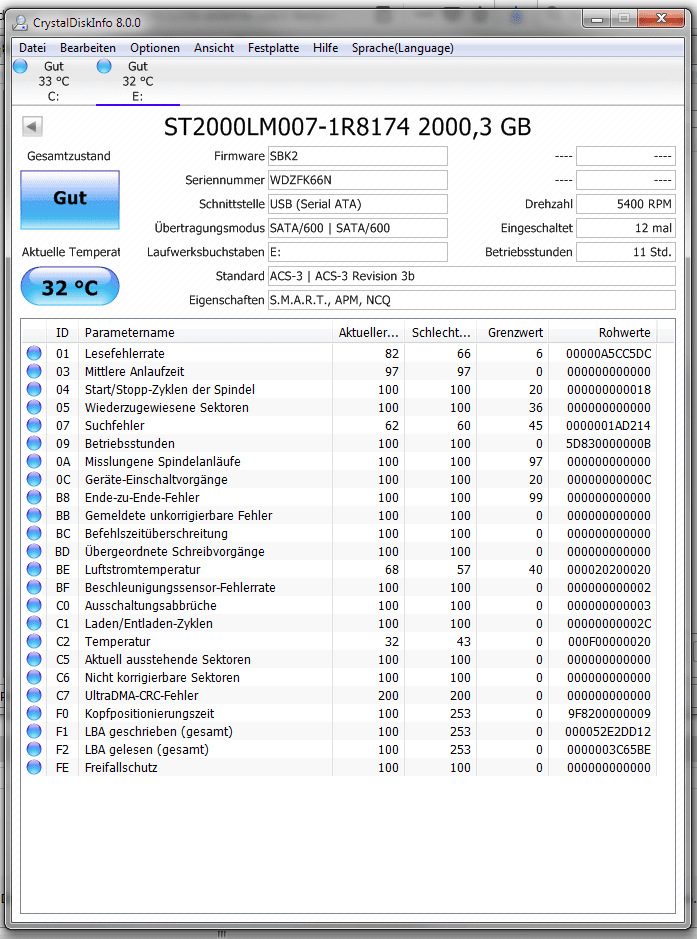Click the Seriennummer field WDZFK66N
This screenshot has height=939, width=697.
point(357,180)
